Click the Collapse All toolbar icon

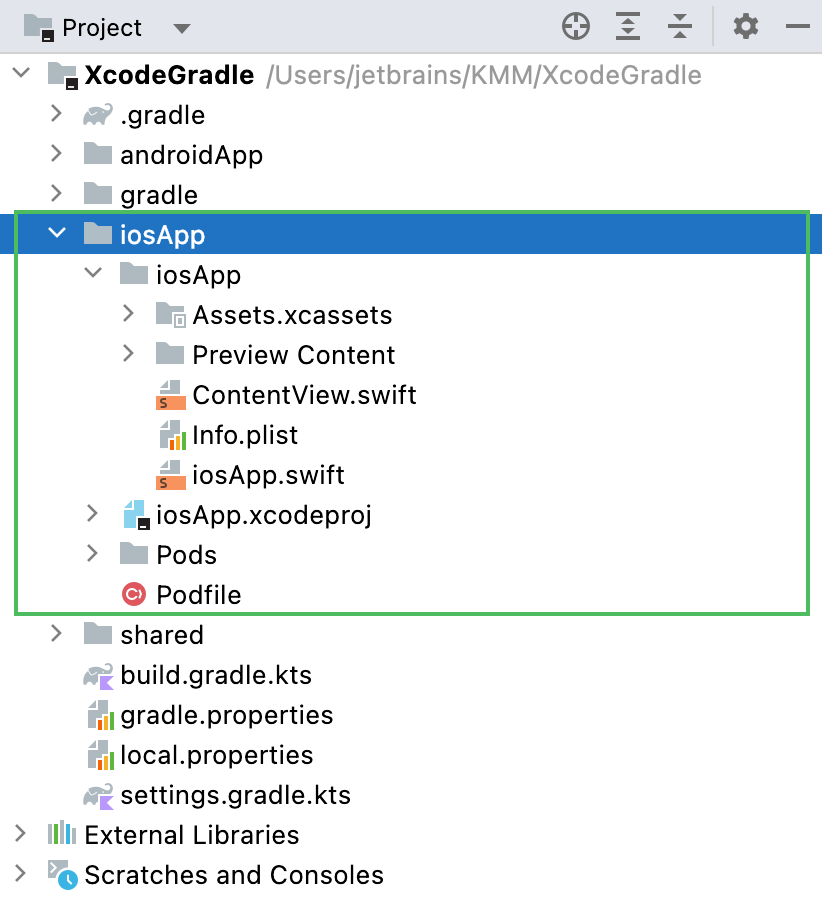(680, 27)
